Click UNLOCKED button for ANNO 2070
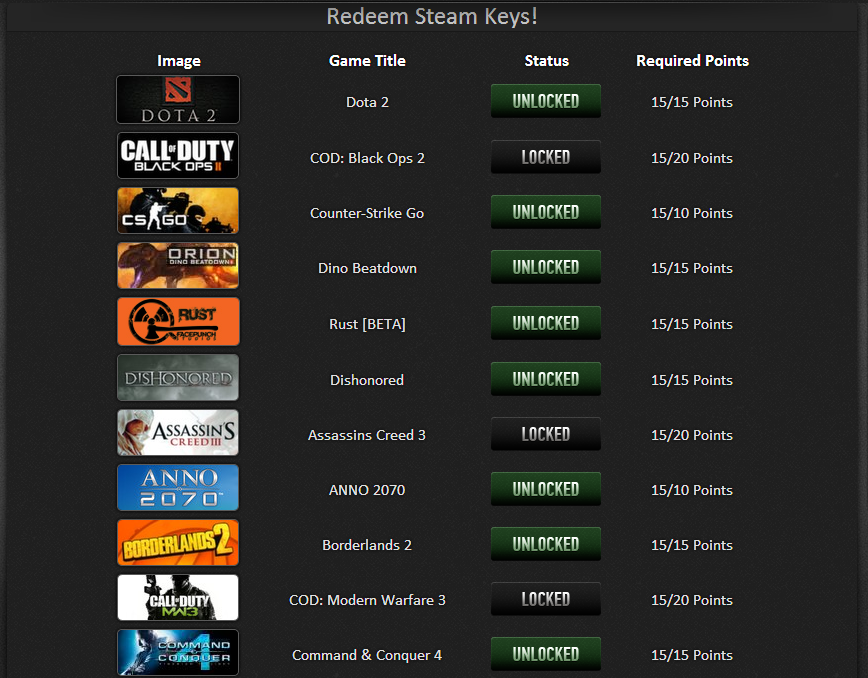Image resolution: width=868 pixels, height=678 pixels. (x=546, y=489)
